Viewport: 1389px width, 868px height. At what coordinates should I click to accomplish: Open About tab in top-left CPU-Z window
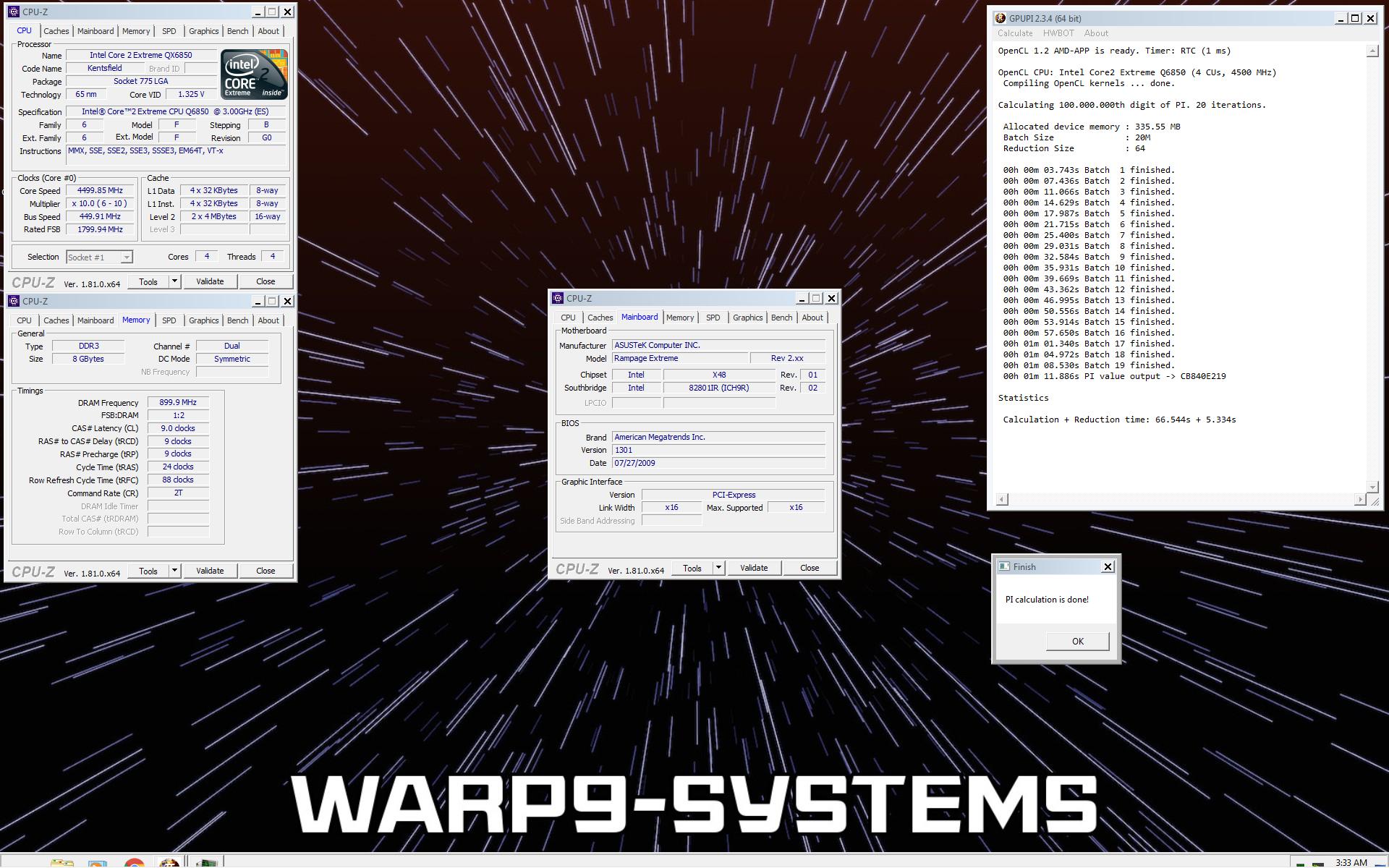(x=268, y=31)
